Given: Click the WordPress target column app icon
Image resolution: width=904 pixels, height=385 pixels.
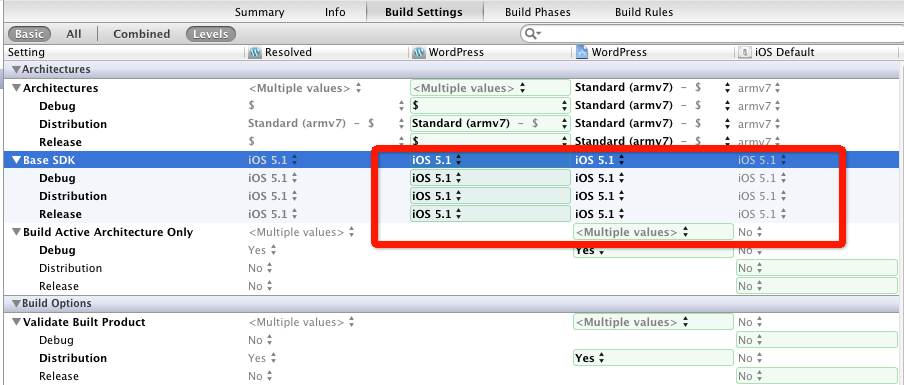Looking at the screenshot, I should point(418,52).
